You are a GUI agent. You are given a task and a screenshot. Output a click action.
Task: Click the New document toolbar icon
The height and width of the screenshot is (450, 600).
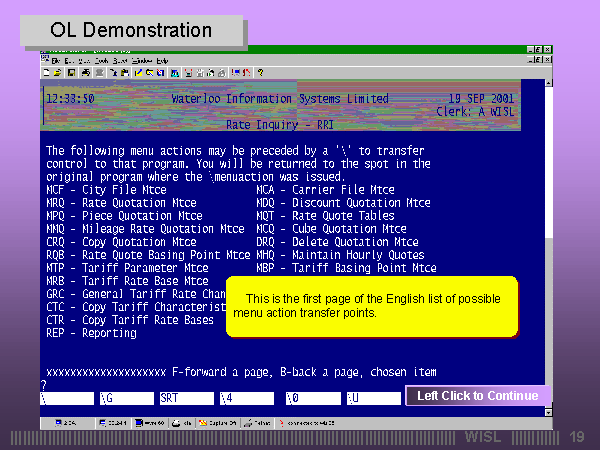(x=47, y=72)
